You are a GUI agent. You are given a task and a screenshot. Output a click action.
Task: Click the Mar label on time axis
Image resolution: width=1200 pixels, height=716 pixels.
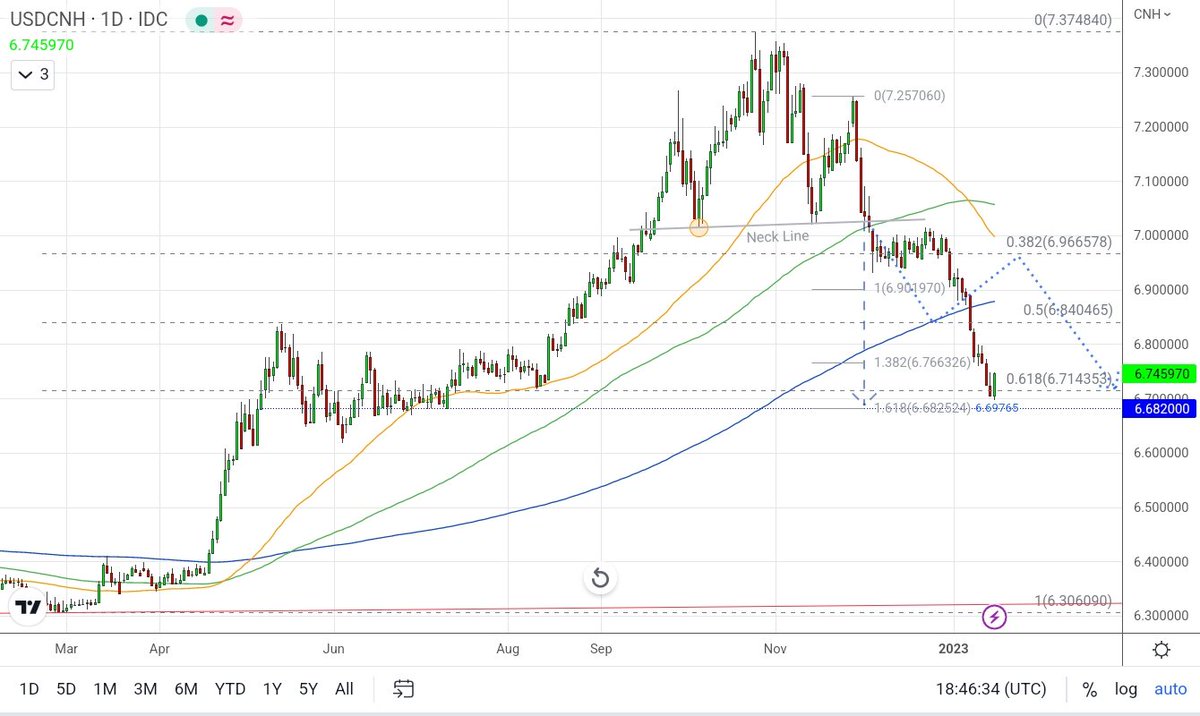click(x=66, y=648)
